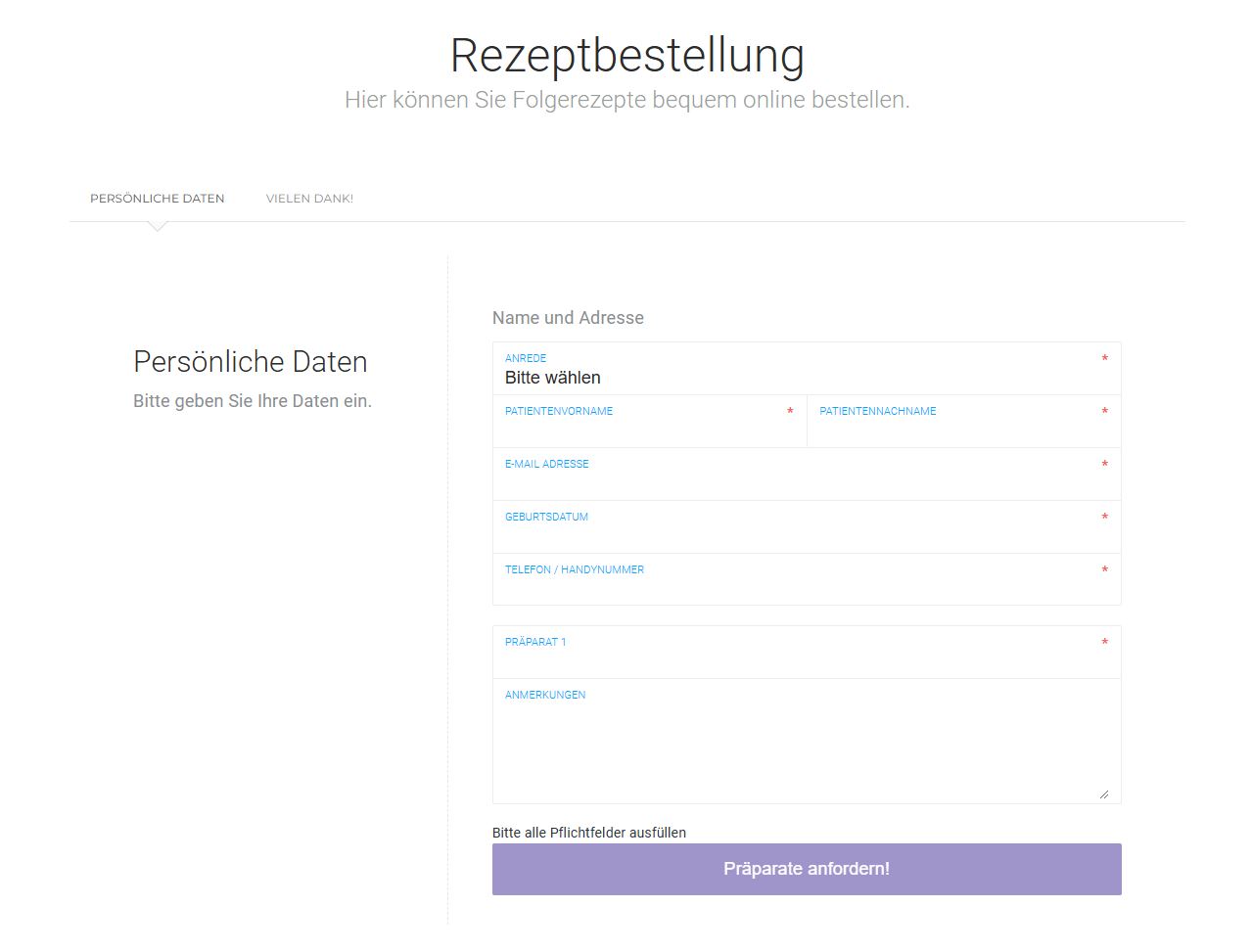Click the Anmerkungen textarea resize handle
Image resolution: width=1252 pixels, height=952 pixels.
1104,793
